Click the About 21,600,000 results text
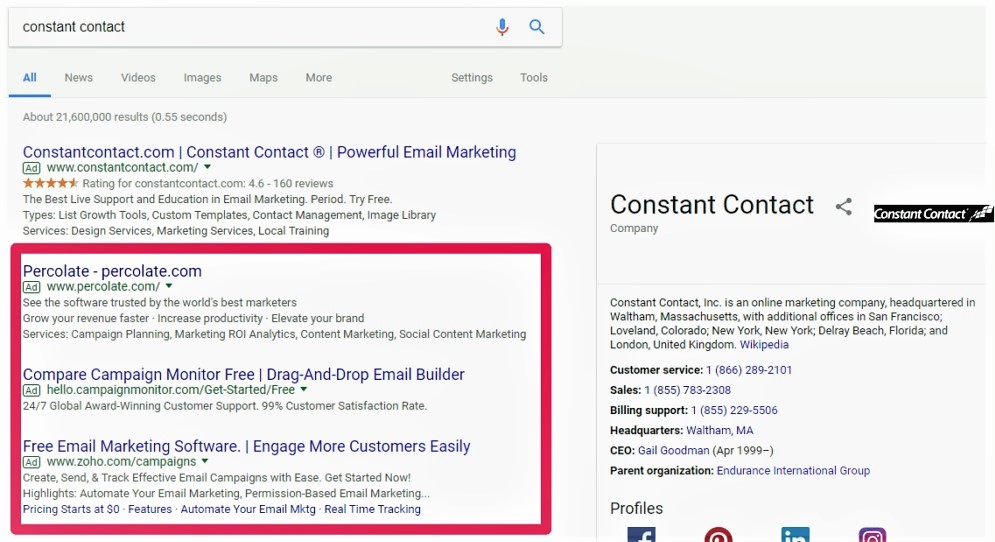 click(x=125, y=117)
